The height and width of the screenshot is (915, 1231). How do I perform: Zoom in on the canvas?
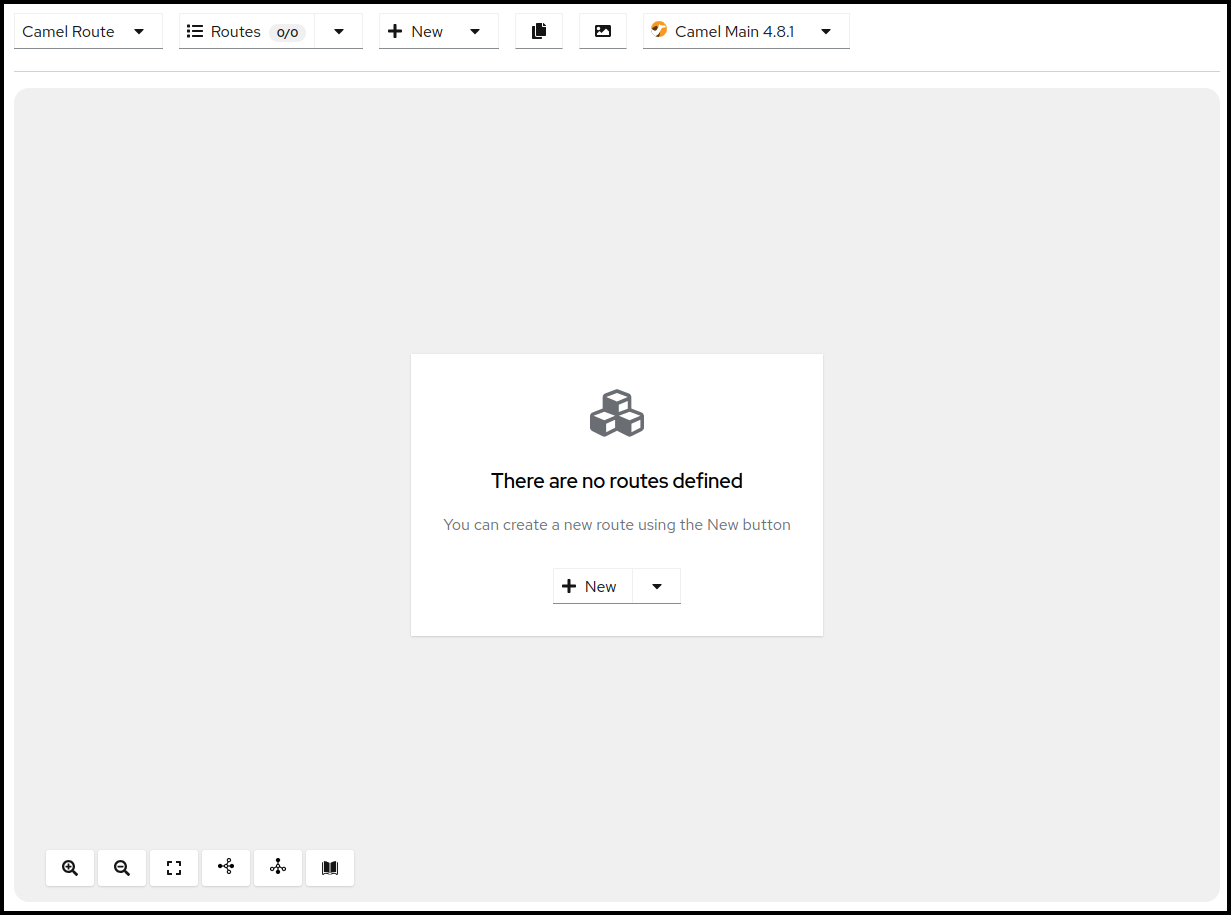point(70,868)
